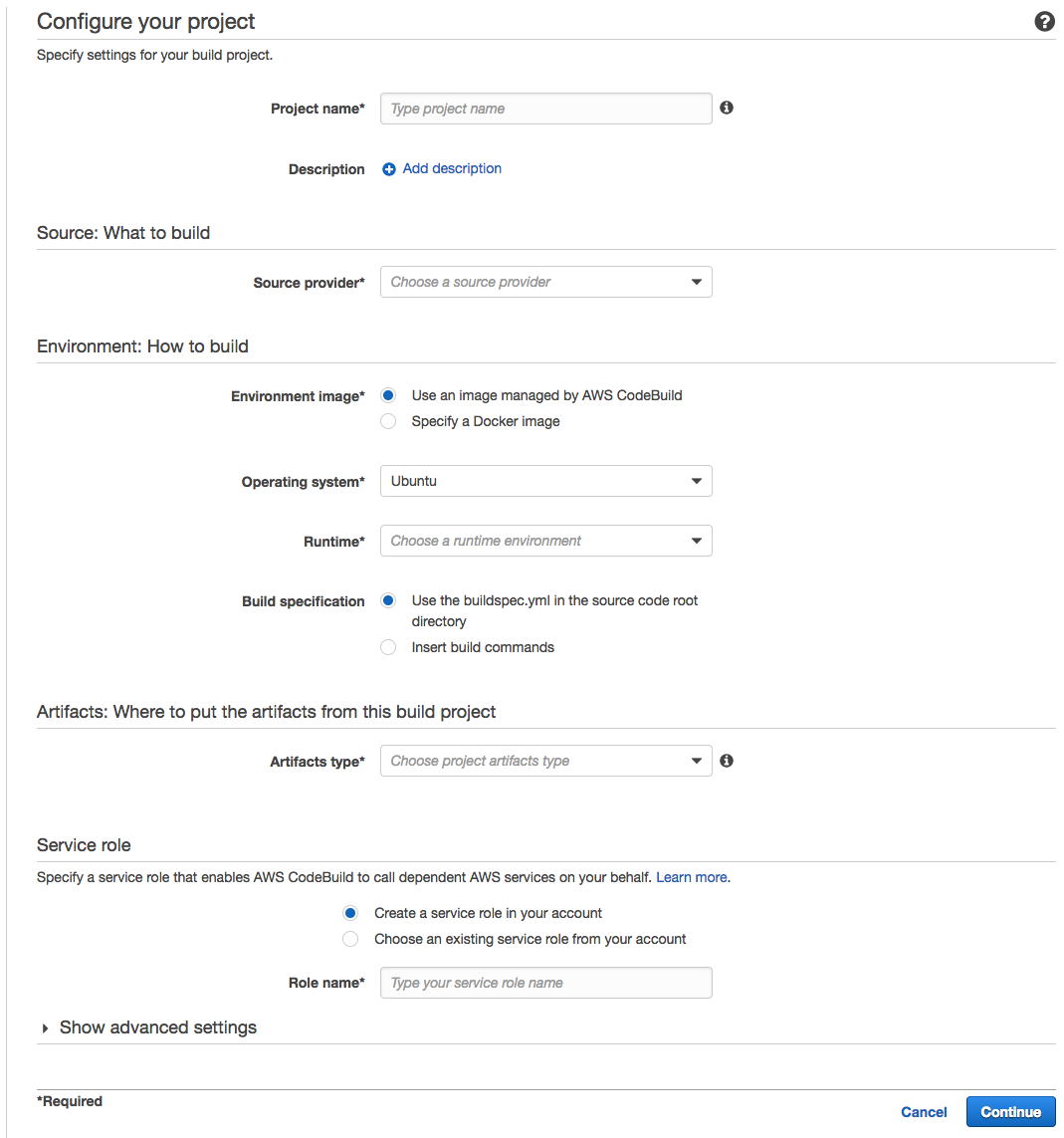Click inside the service Role name field

545,983
